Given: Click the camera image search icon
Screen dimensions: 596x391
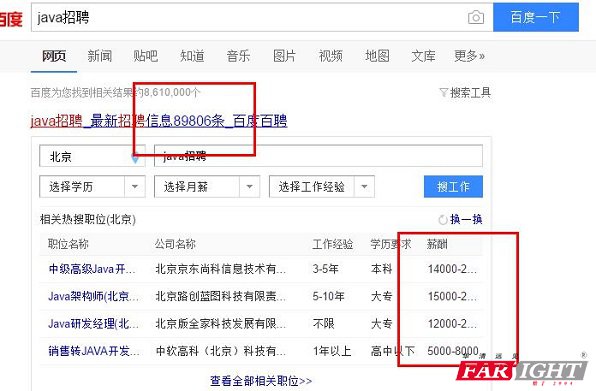Looking at the screenshot, I should tap(476, 17).
